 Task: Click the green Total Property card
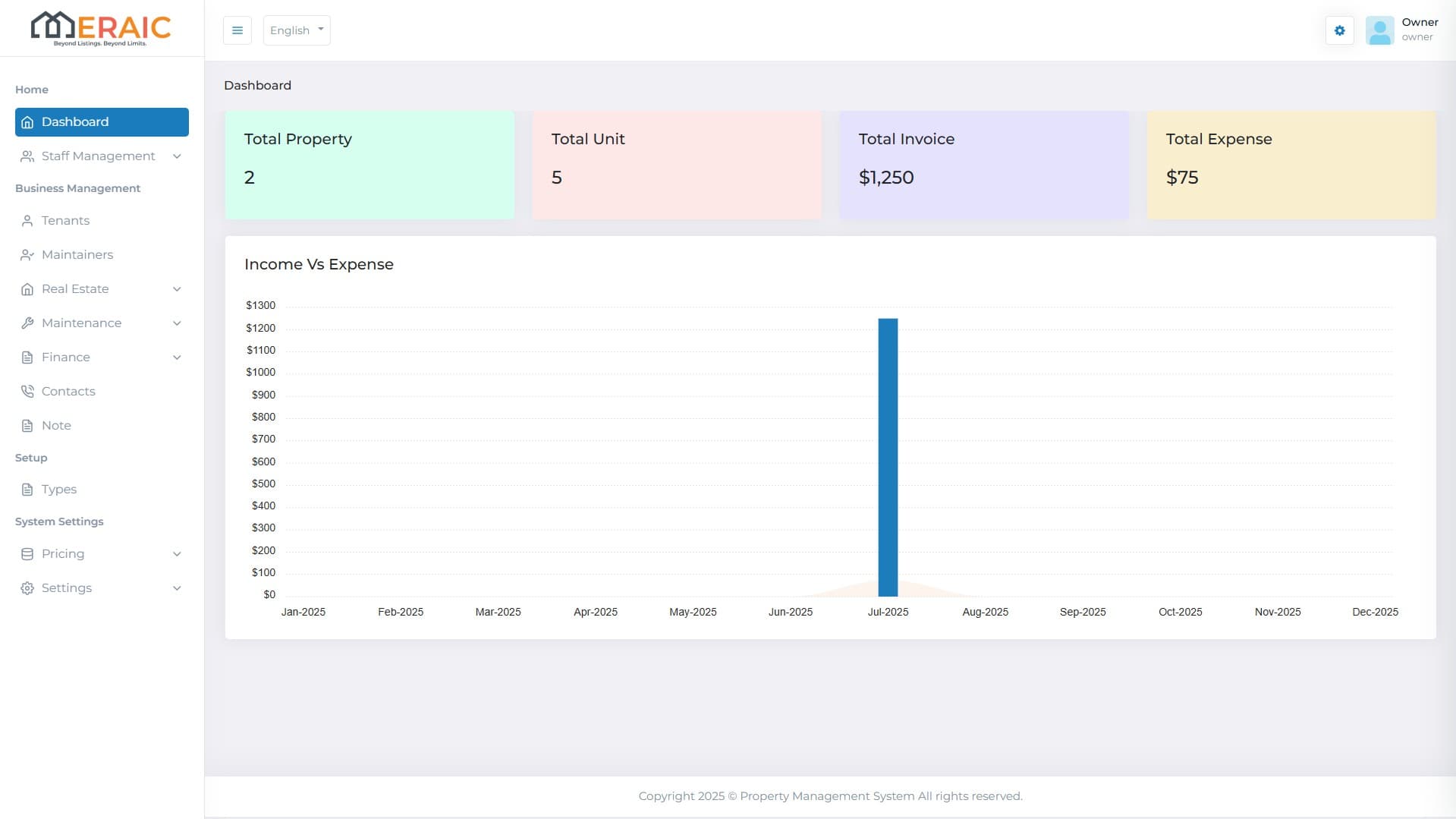pyautogui.click(x=370, y=165)
